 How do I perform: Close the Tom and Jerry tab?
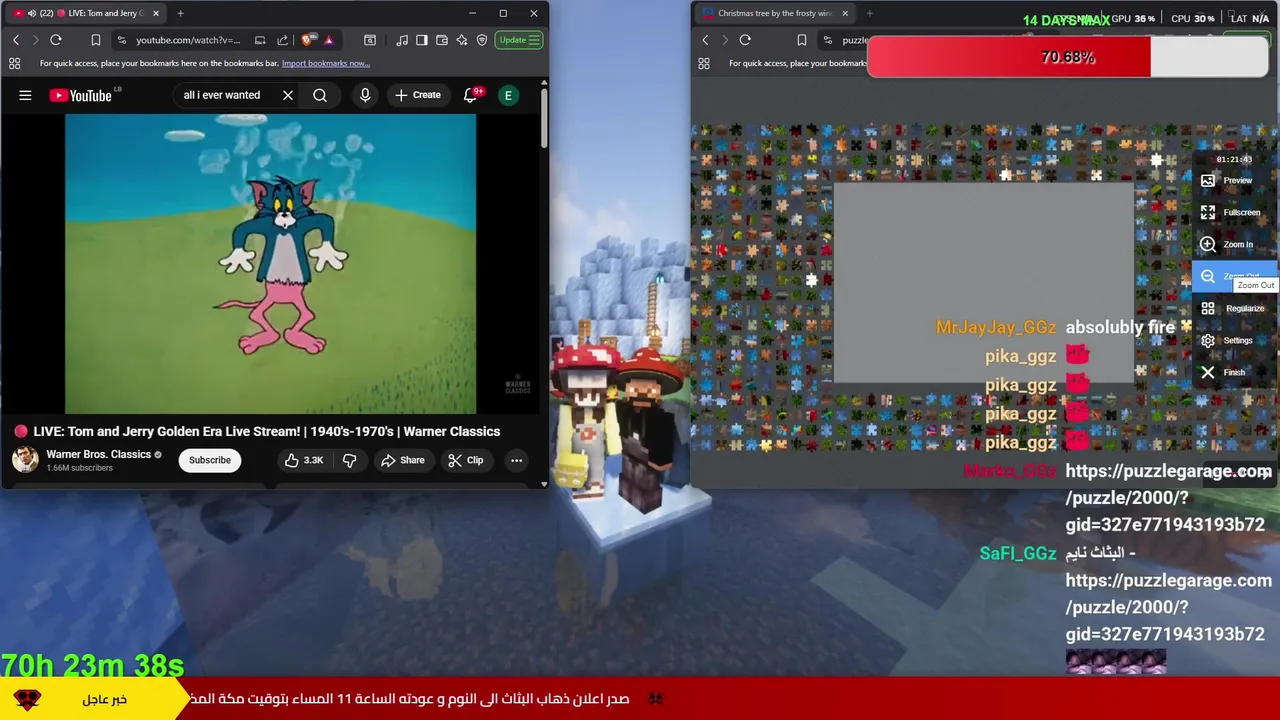pyautogui.click(x=155, y=13)
